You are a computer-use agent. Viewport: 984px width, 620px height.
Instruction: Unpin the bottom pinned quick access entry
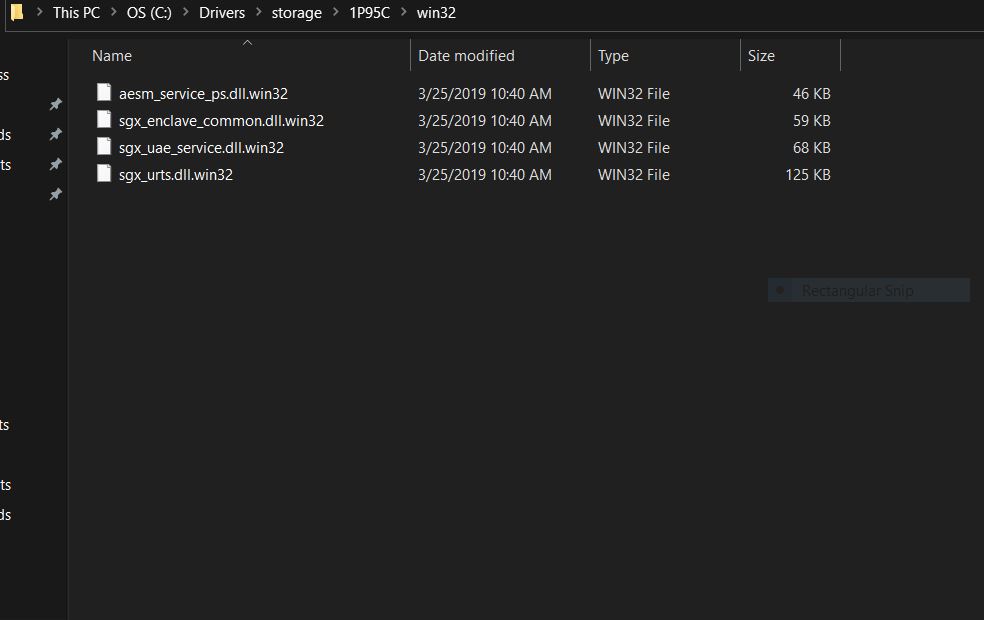point(55,194)
